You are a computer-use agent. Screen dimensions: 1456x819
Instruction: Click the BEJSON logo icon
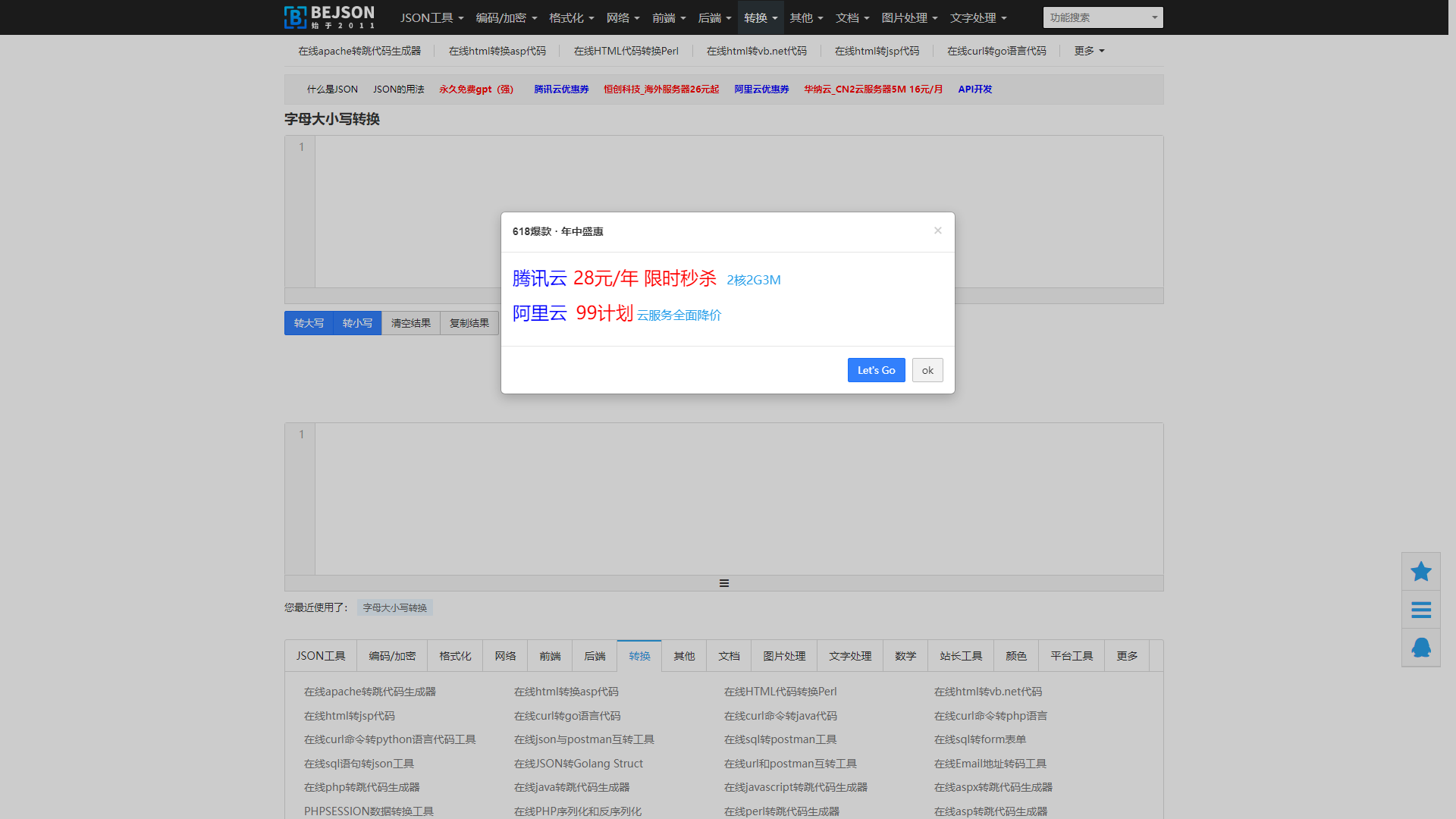[x=295, y=17]
